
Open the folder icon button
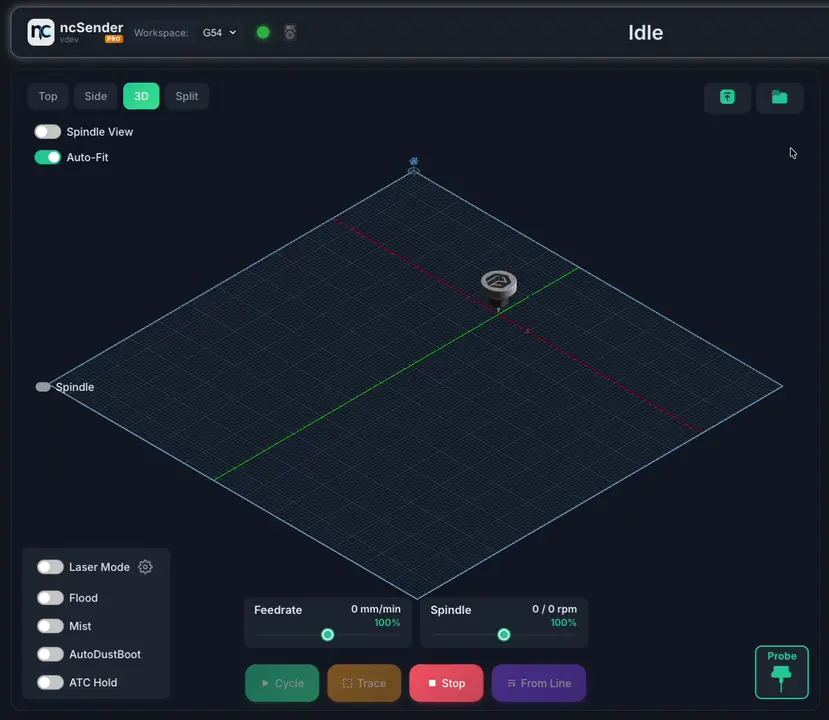[779, 97]
